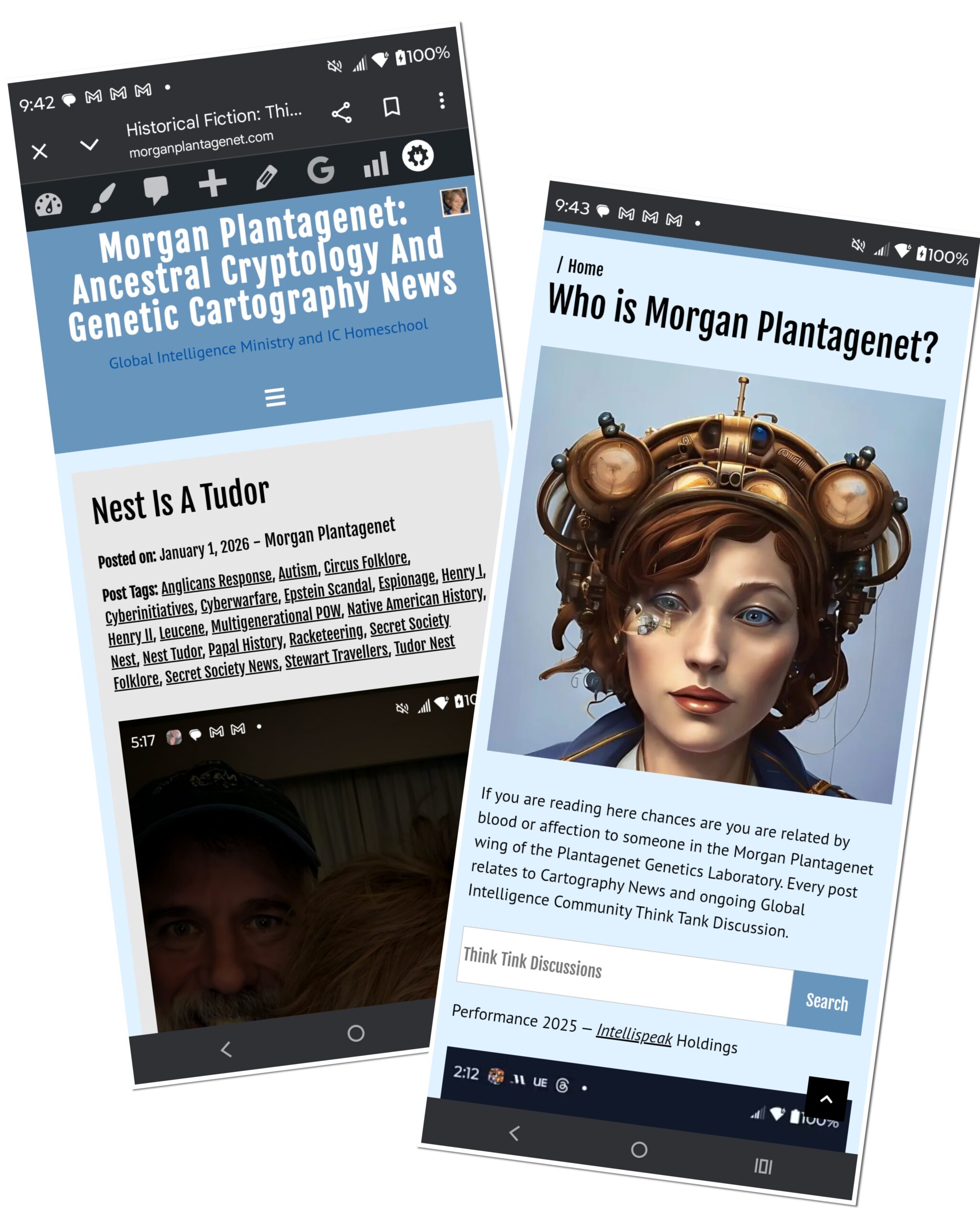
Task: Close the custom tab with X
Action: [40, 152]
